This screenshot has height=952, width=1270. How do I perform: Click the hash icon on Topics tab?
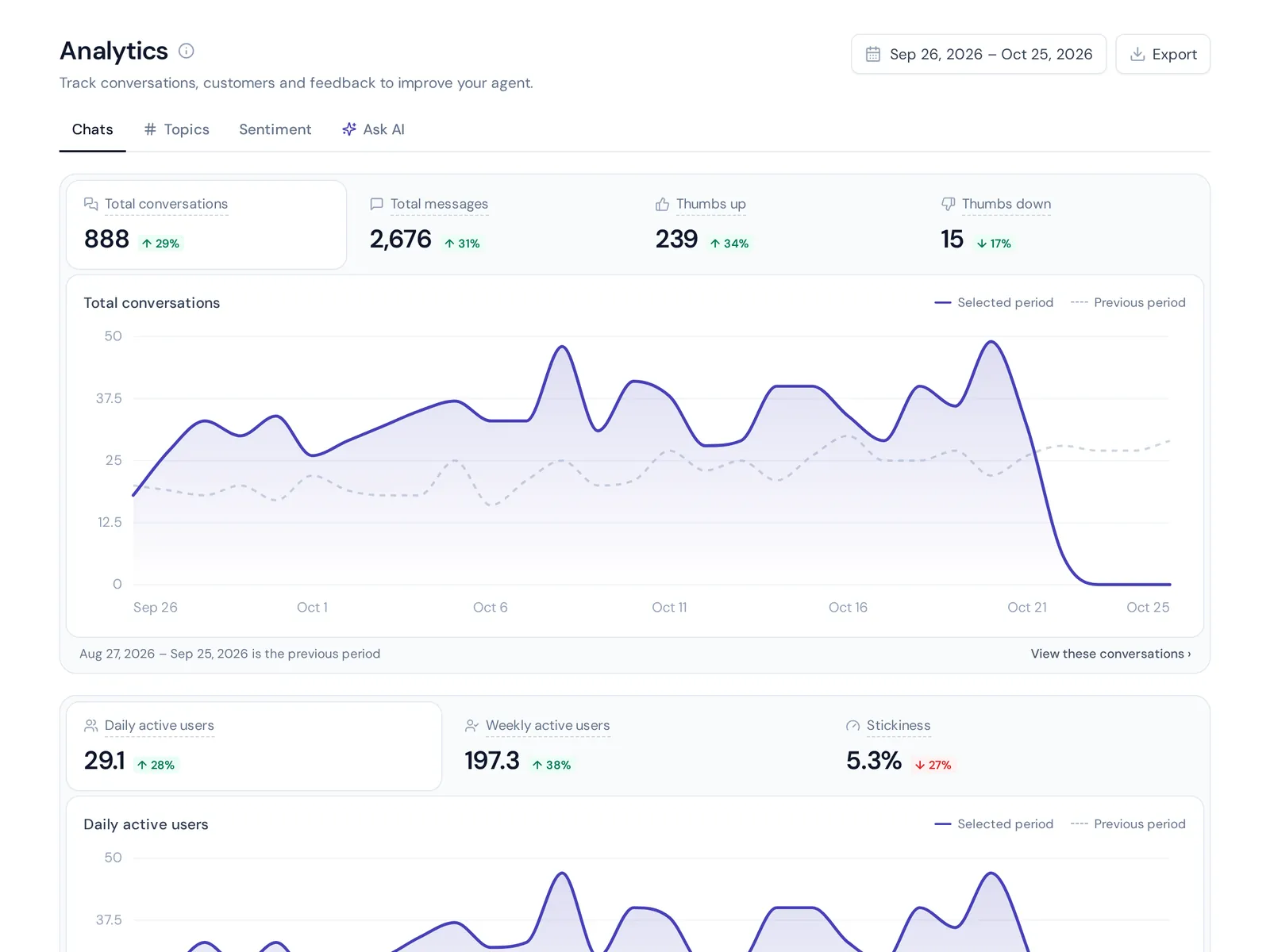(x=150, y=129)
